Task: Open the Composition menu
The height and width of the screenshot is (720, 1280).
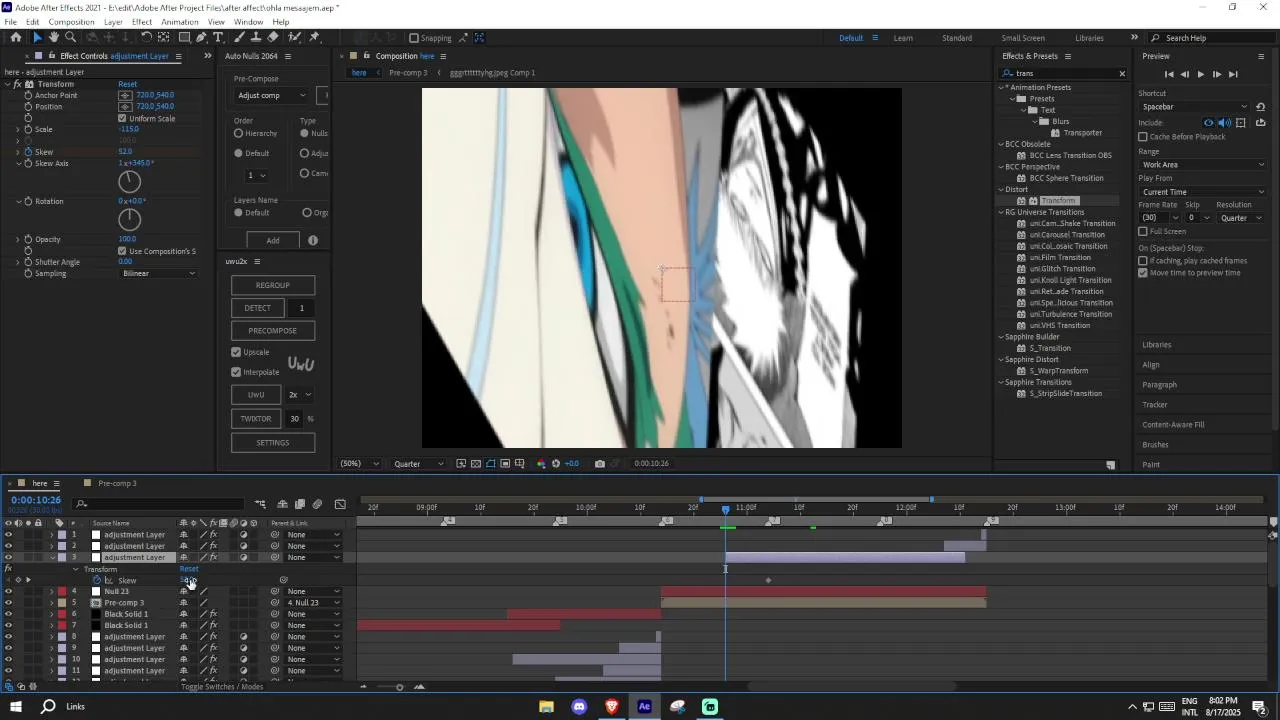Action: (x=71, y=22)
